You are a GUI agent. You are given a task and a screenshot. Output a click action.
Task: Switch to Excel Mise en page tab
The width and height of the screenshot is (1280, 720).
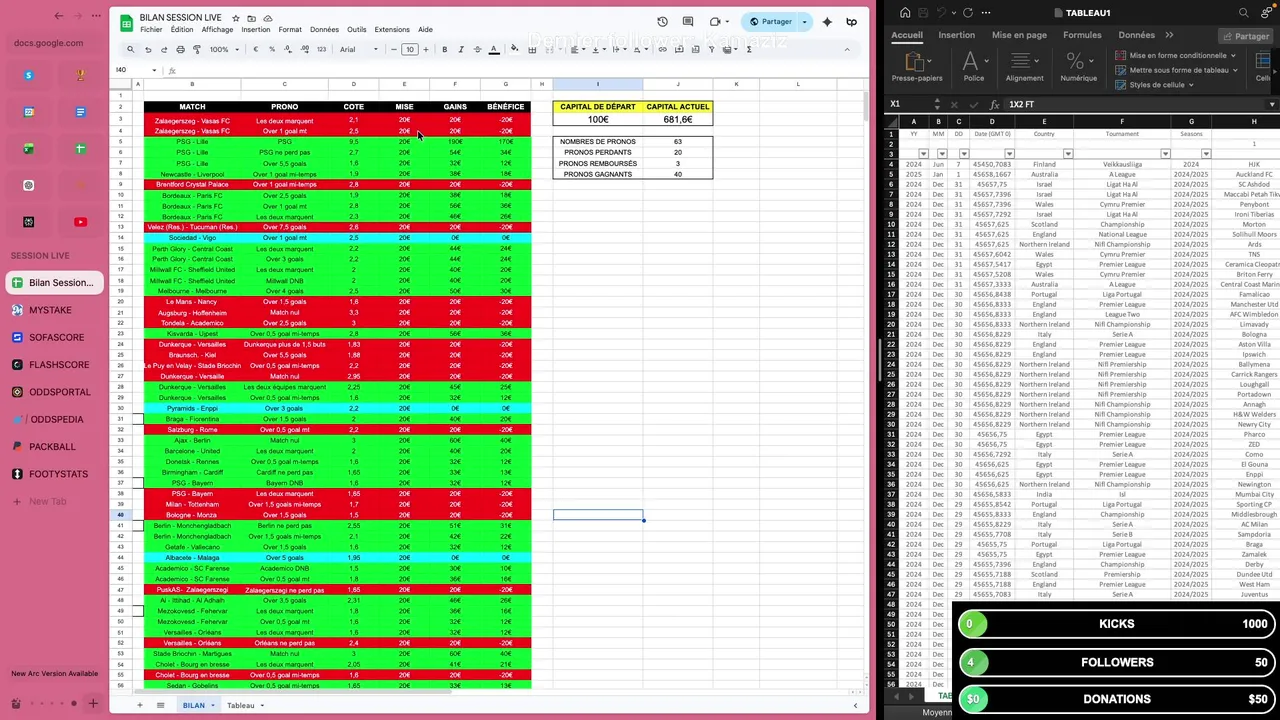pyautogui.click(x=1019, y=35)
